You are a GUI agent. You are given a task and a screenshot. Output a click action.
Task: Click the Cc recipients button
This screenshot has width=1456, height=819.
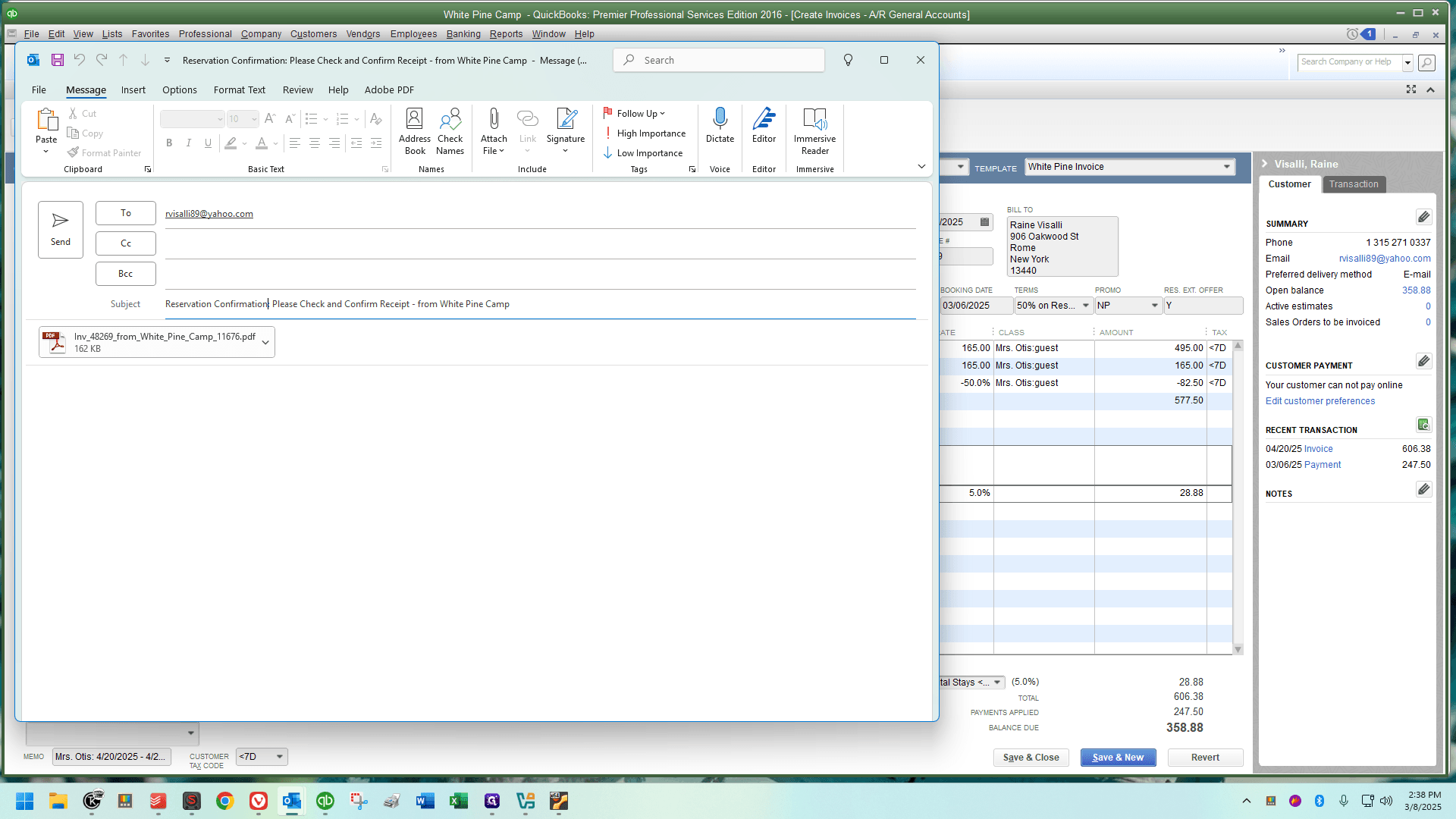pyautogui.click(x=126, y=243)
